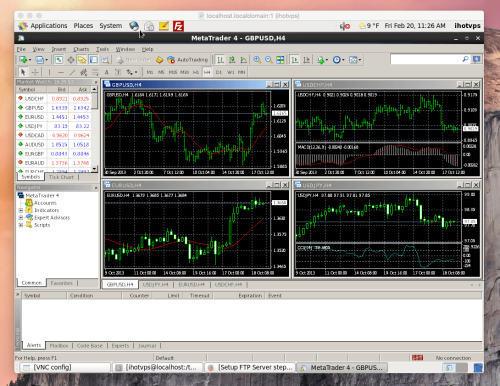The image size is (500, 386).
Task: Close the Navigator panel
Action: click(x=96, y=188)
